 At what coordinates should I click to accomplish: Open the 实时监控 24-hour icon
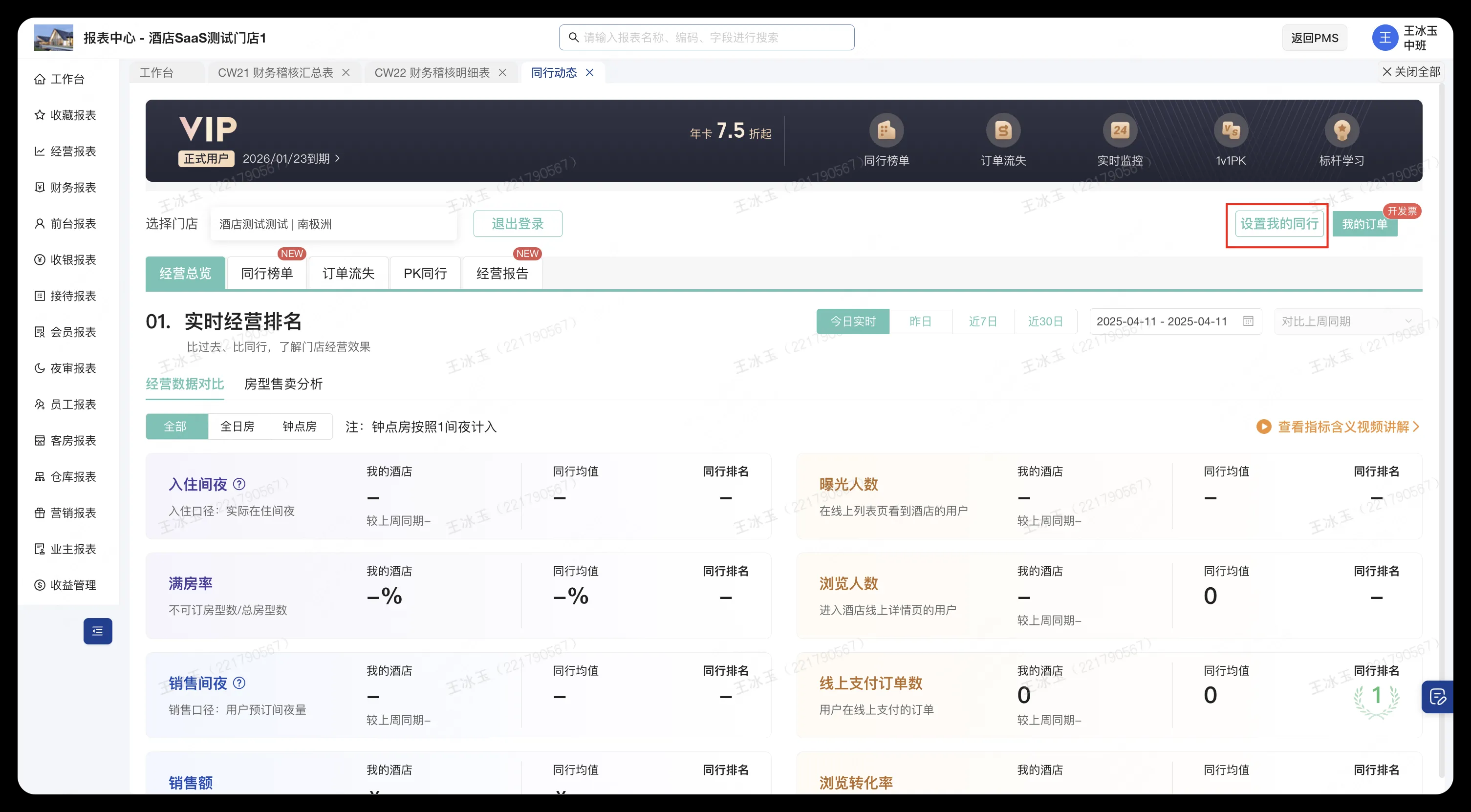pos(1120,131)
